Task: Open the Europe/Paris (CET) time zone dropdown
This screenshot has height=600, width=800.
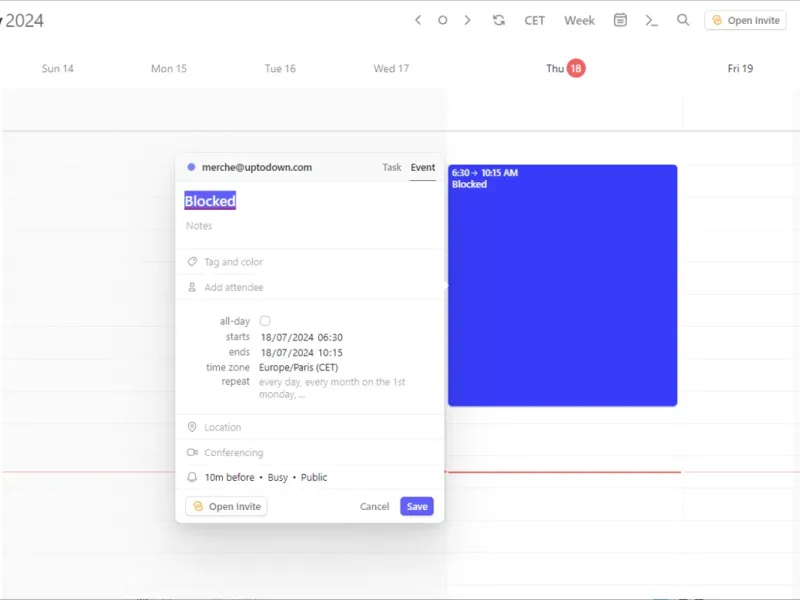Action: coord(298,367)
